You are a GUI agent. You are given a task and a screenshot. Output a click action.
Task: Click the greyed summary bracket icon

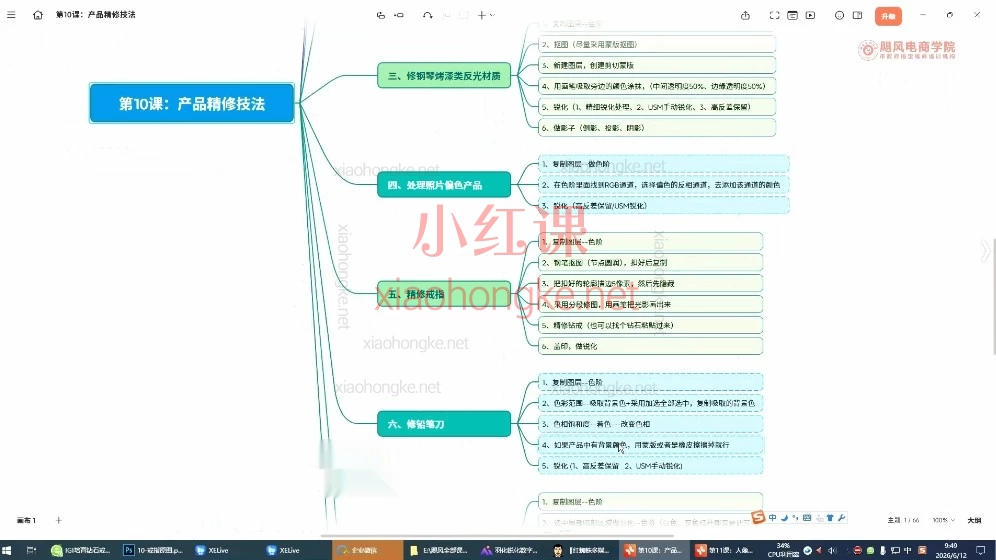pyautogui.click(x=447, y=15)
